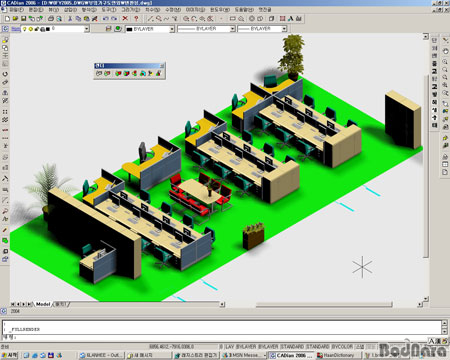Viewport: 450px width, 360px height.
Task: Click the Windows Start button
Action: pos(9,355)
